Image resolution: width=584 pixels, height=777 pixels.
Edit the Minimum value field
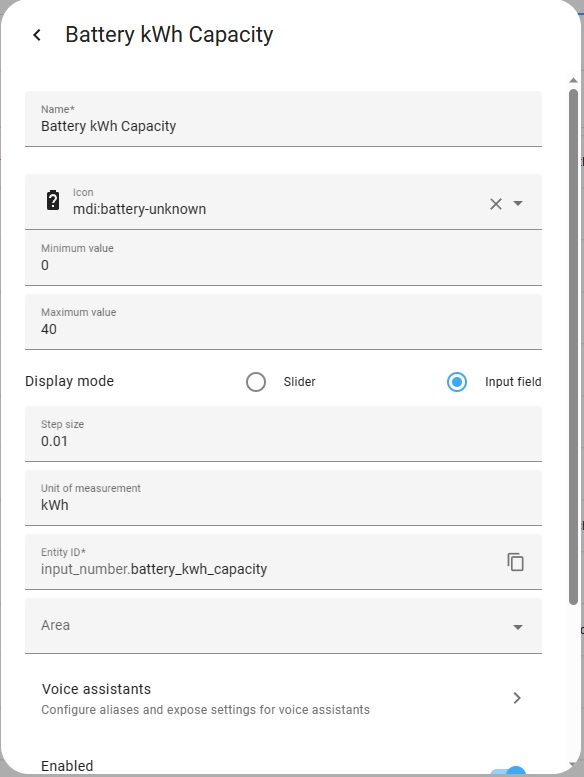283,258
